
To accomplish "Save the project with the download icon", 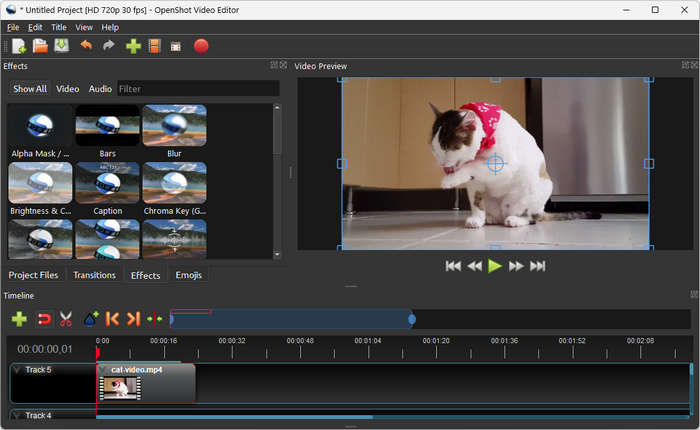I will 62,46.
